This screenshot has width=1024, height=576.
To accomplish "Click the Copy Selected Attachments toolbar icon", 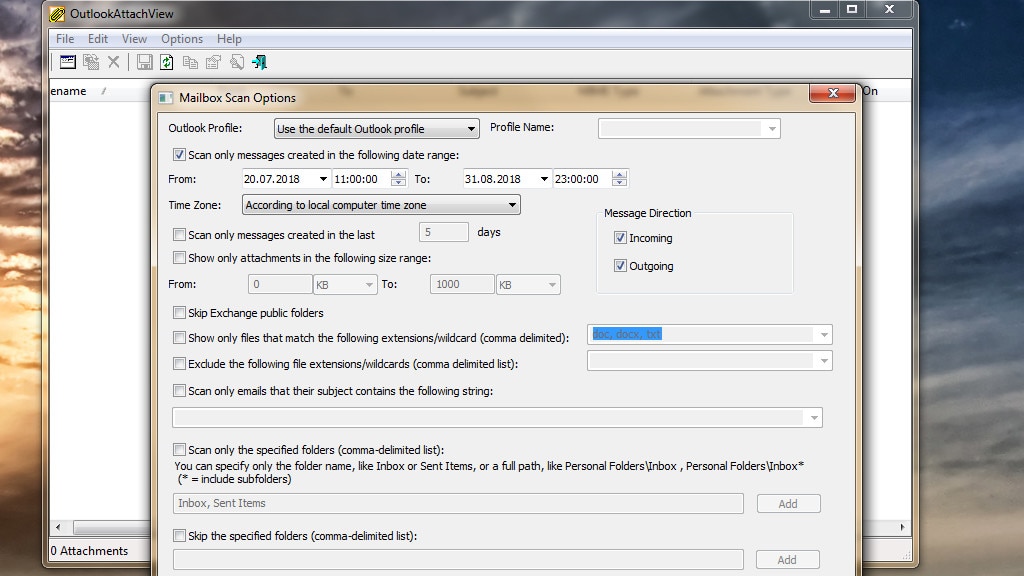I will [x=91, y=62].
